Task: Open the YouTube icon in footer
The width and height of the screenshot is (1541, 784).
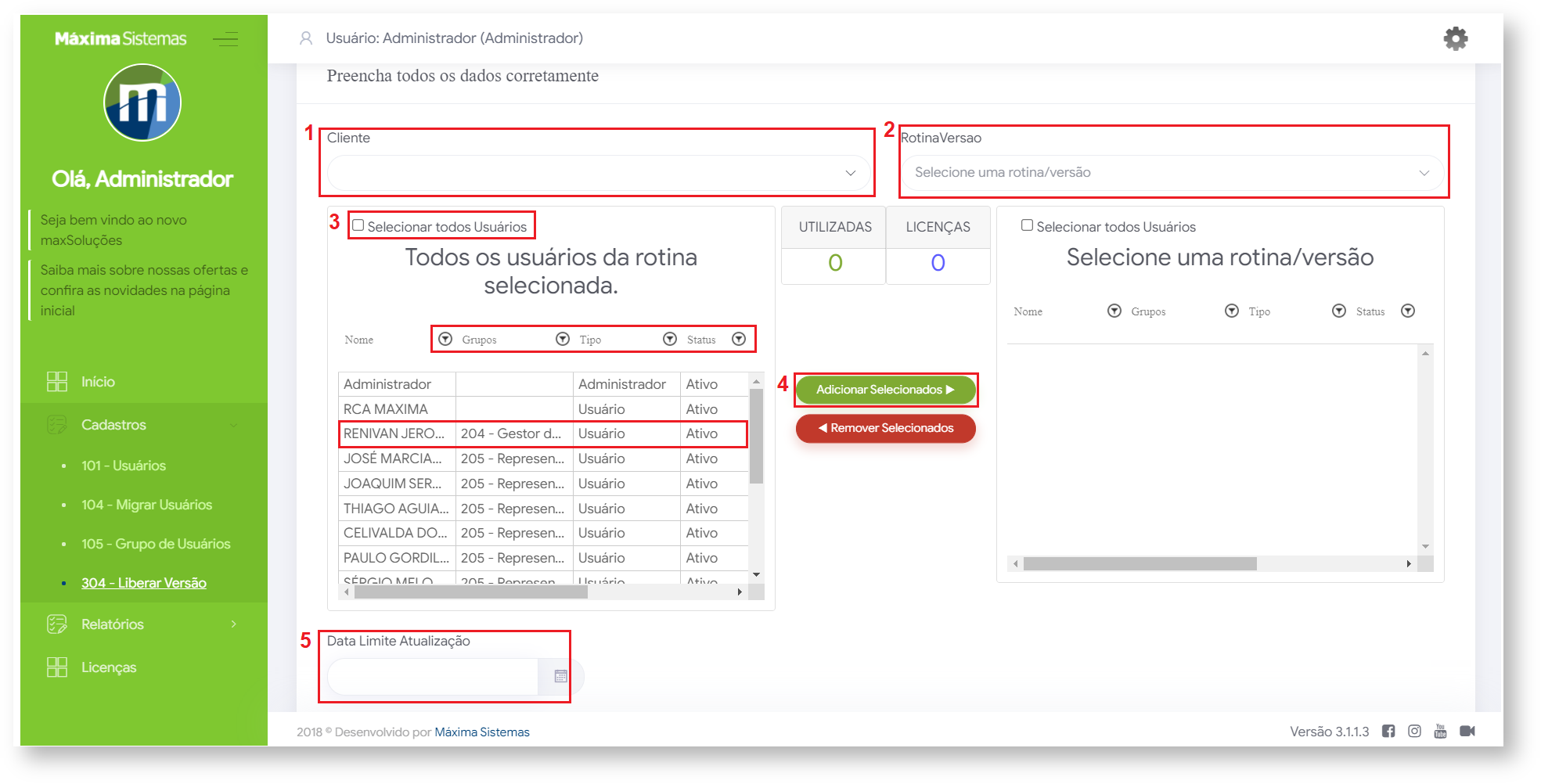Action: pyautogui.click(x=1440, y=731)
